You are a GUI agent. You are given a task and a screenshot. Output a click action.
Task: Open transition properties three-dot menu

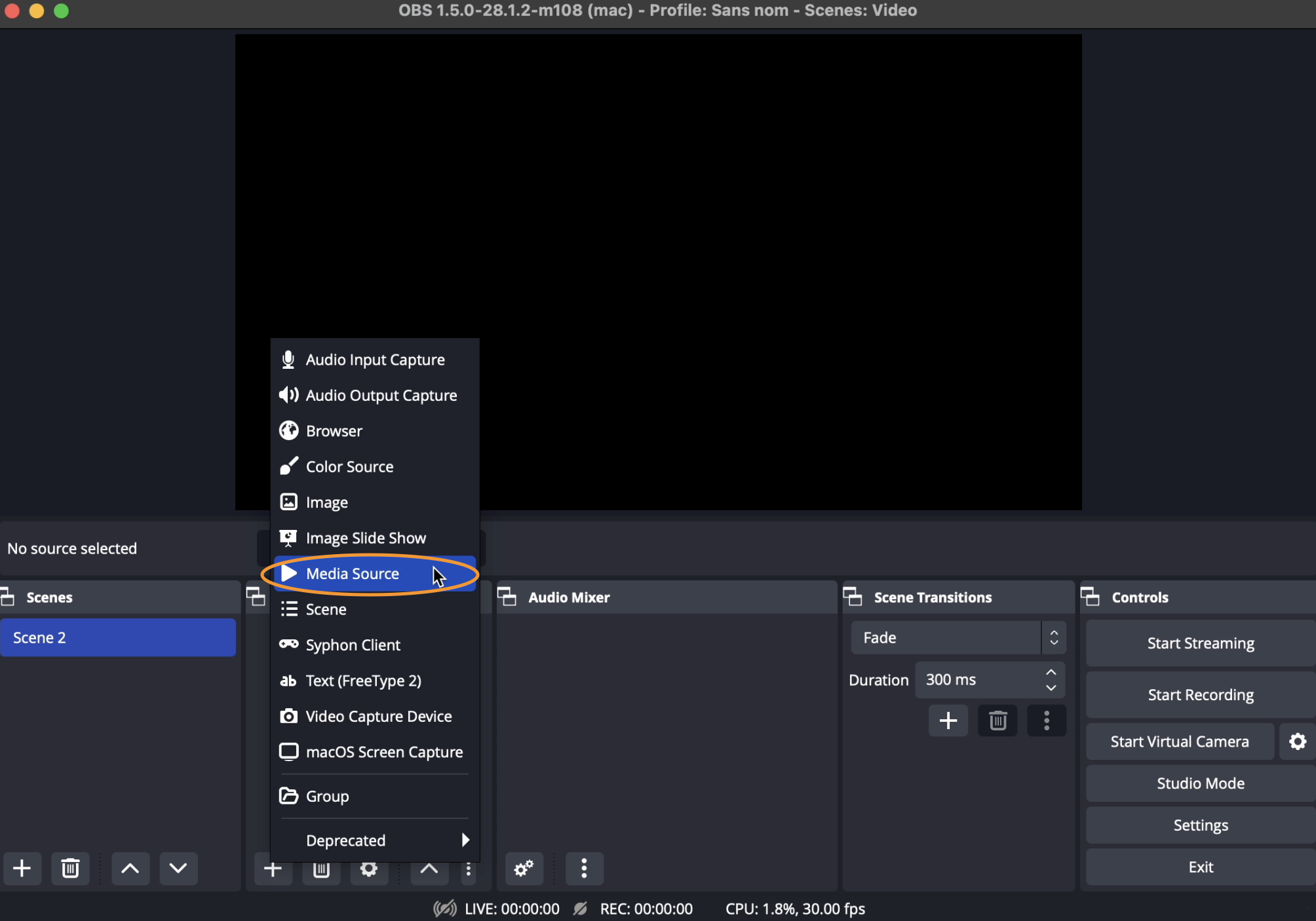tap(1047, 721)
